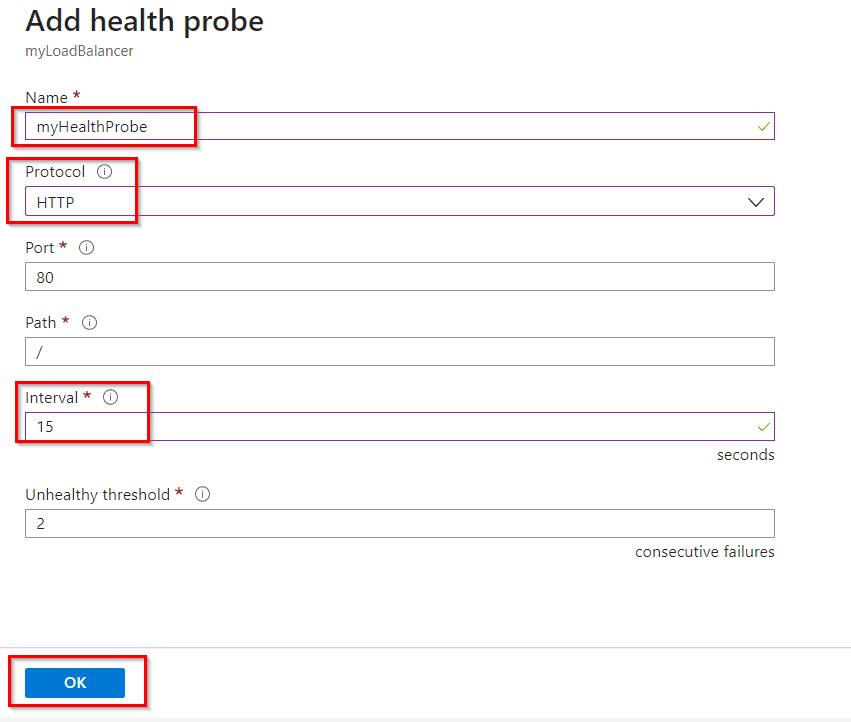Screen dimensions: 851x722
Task: Click the seconds unit label
Action: [x=745, y=454]
